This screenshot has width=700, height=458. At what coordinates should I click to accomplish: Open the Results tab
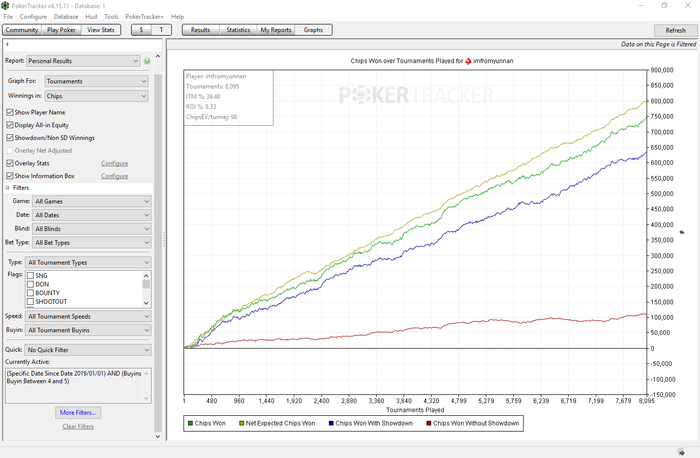[x=200, y=30]
